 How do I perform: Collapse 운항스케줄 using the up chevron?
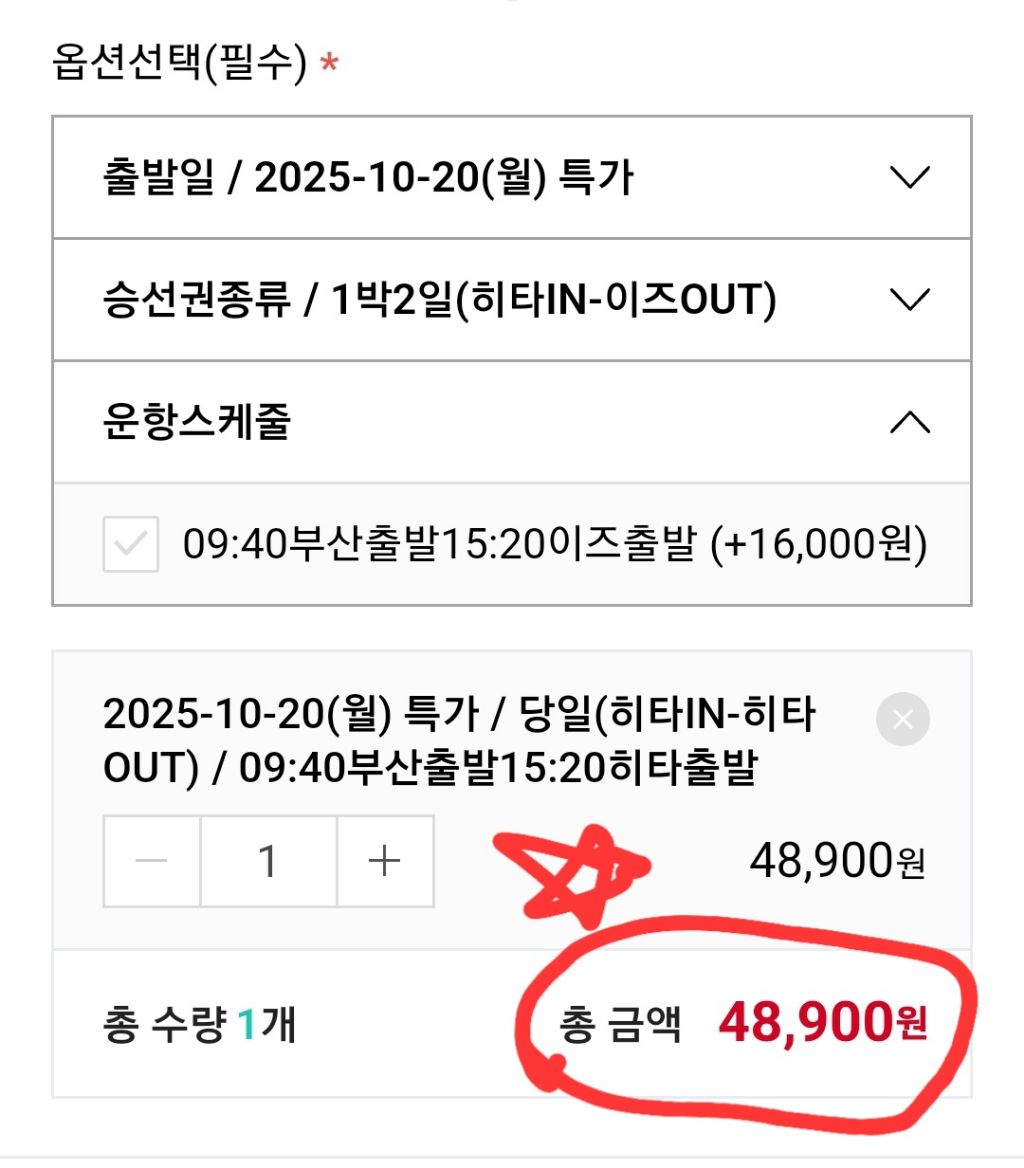tap(909, 422)
